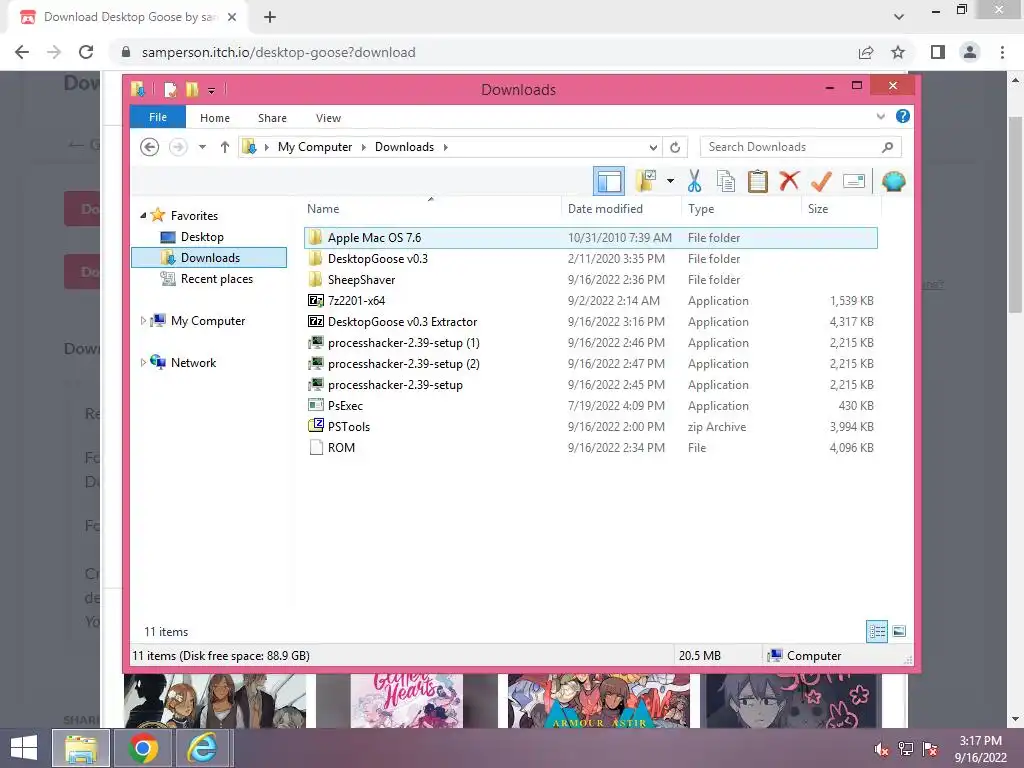The image size is (1024, 768).
Task: Switch to large icons view button
Action: point(899,631)
